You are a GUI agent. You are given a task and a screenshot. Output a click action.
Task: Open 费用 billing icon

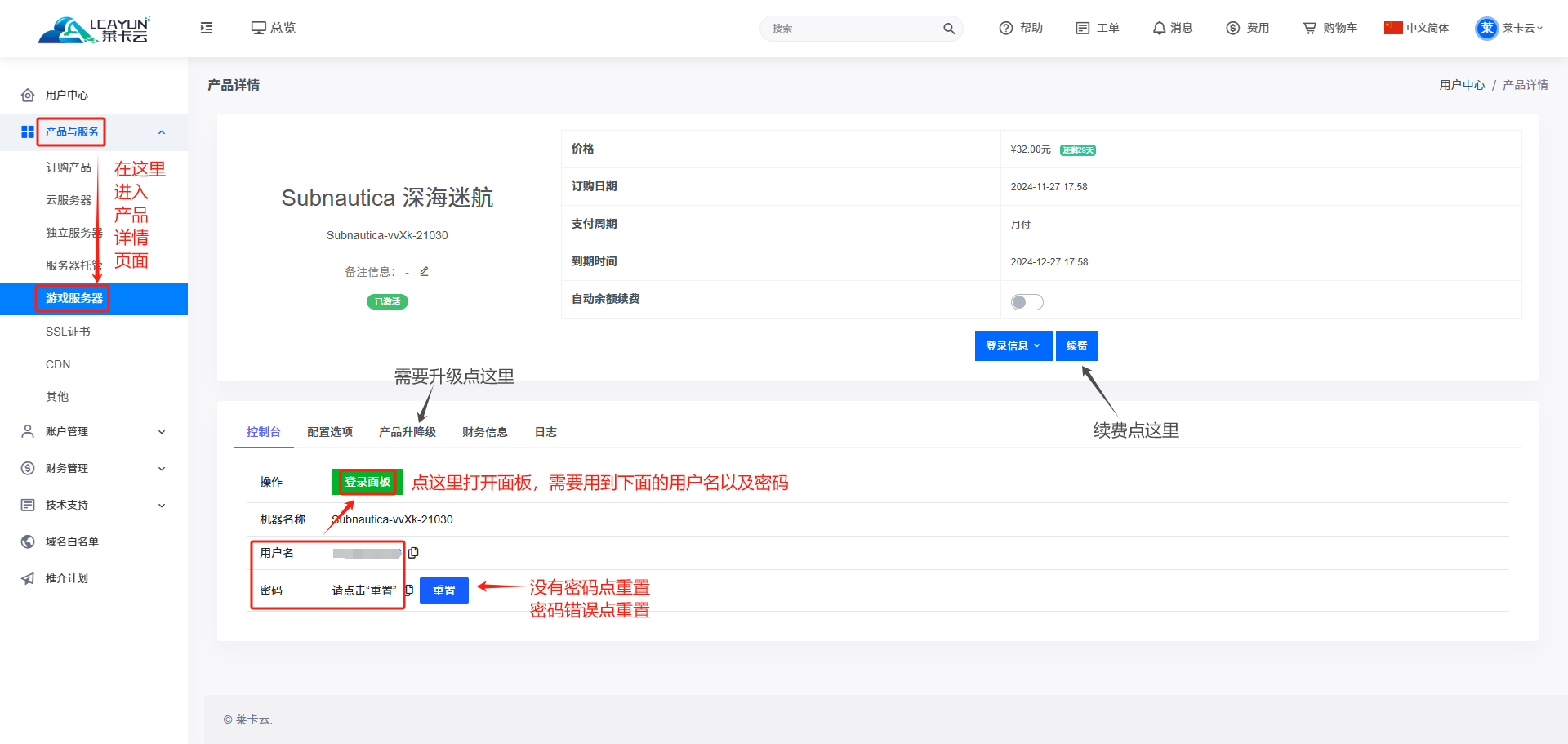(1233, 28)
